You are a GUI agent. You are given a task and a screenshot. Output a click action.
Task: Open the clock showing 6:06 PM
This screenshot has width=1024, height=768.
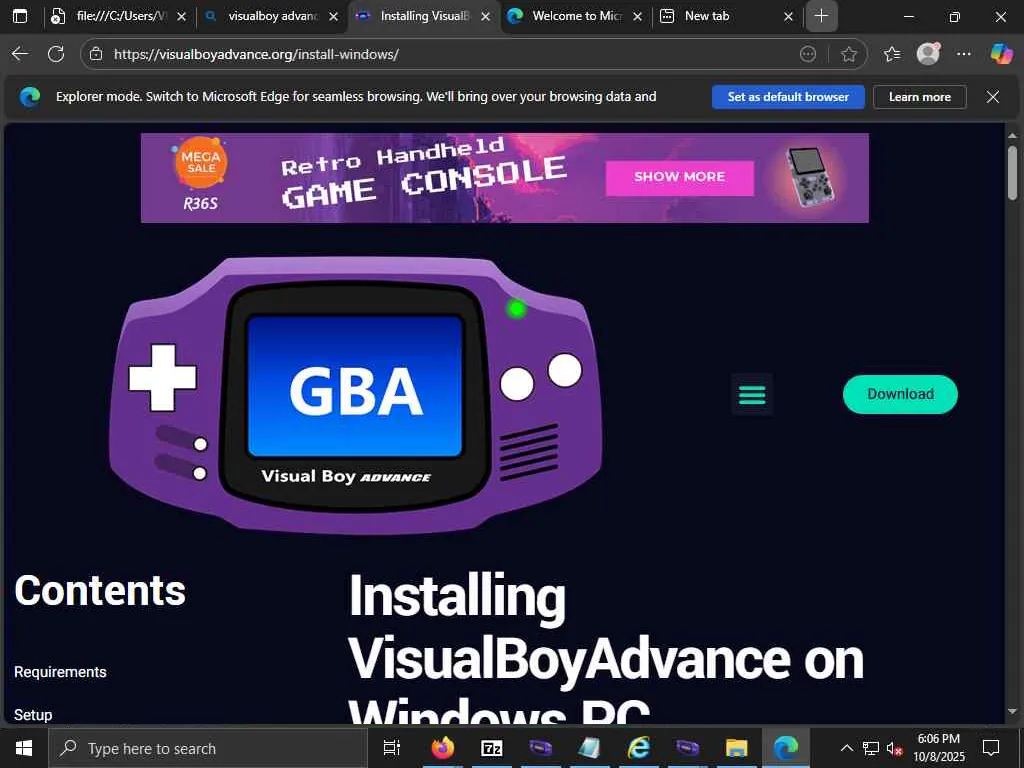click(938, 748)
